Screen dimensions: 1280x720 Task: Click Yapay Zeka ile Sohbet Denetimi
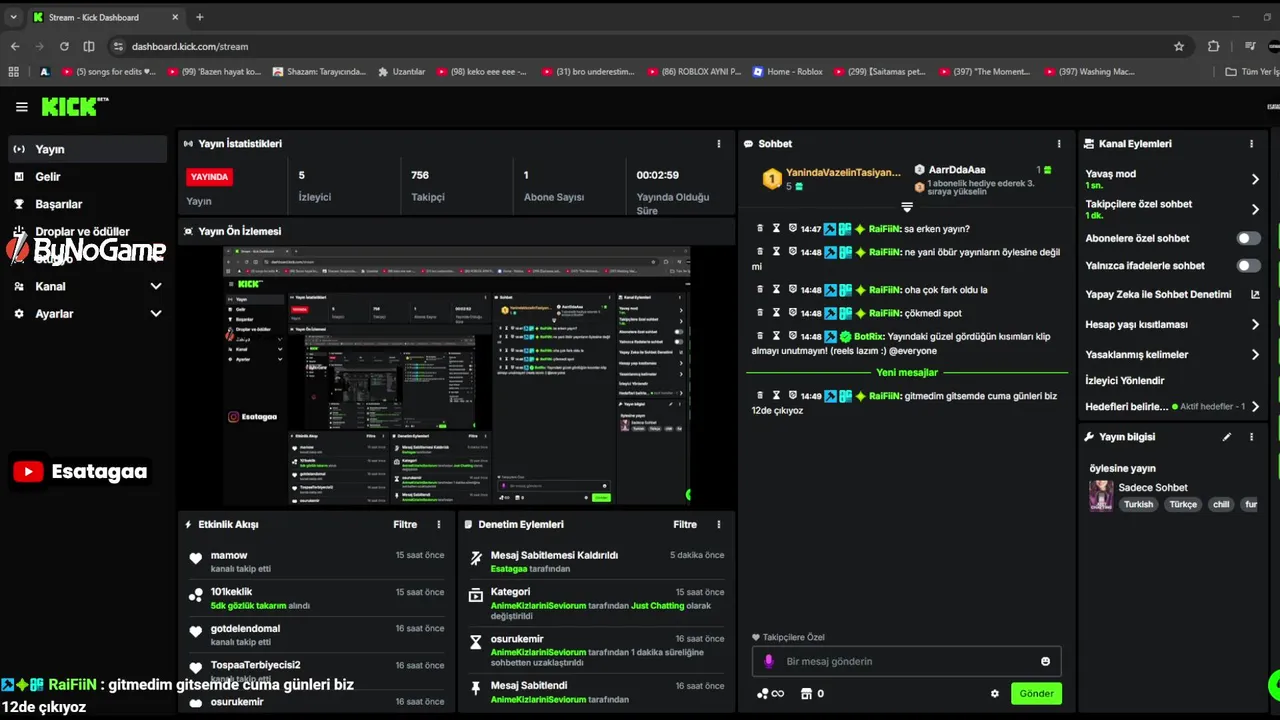pyautogui.click(x=1158, y=294)
